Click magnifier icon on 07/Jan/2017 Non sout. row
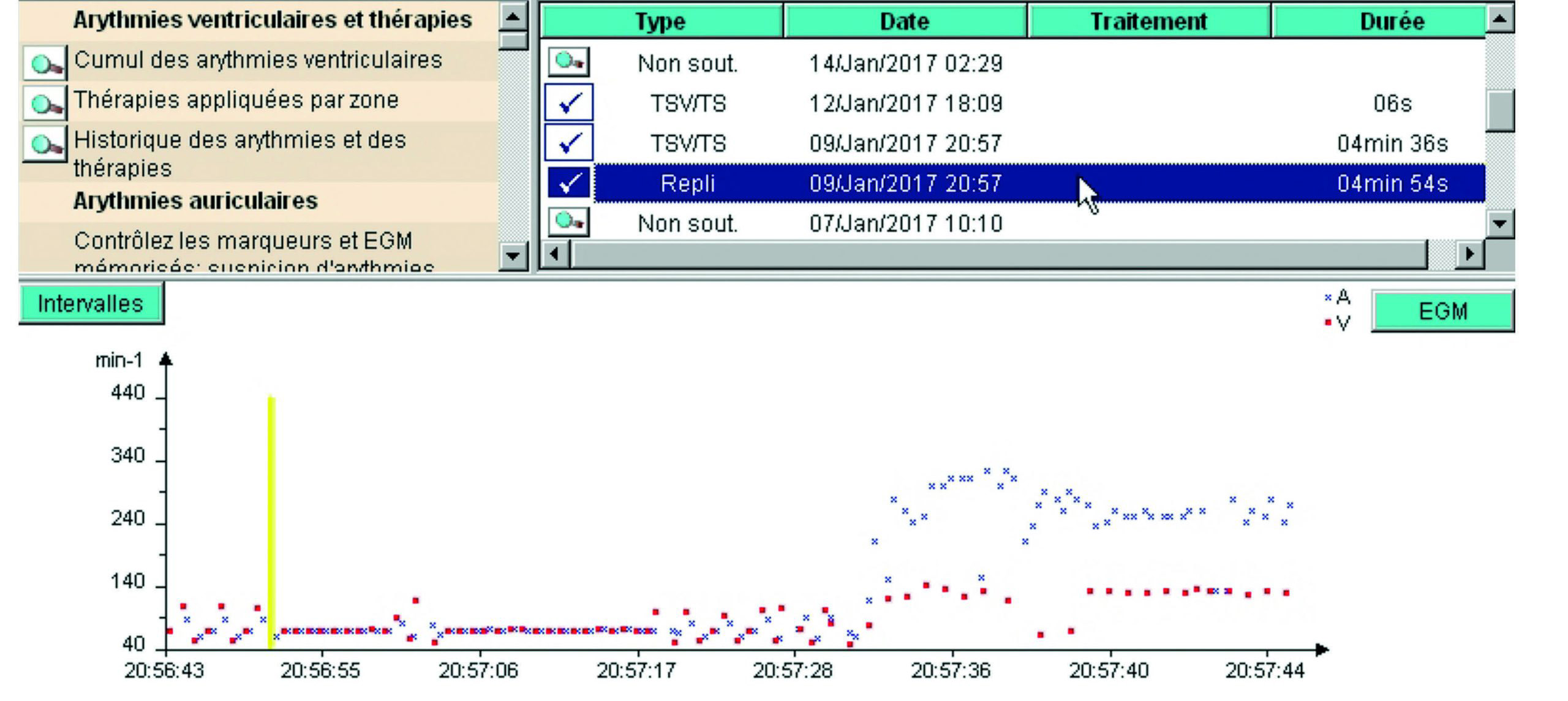1568x701 pixels. 568,221
